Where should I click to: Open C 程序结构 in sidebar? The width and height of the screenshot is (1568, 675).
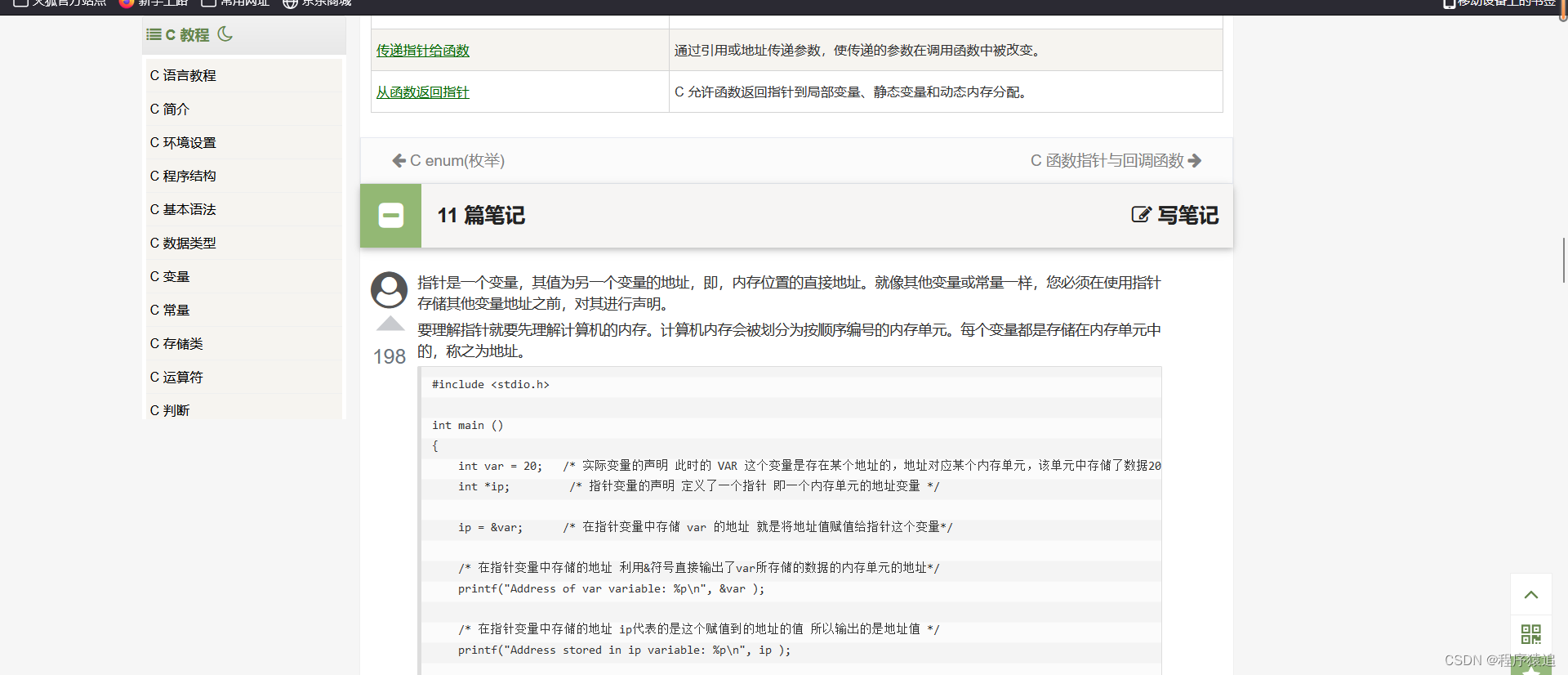244,176
